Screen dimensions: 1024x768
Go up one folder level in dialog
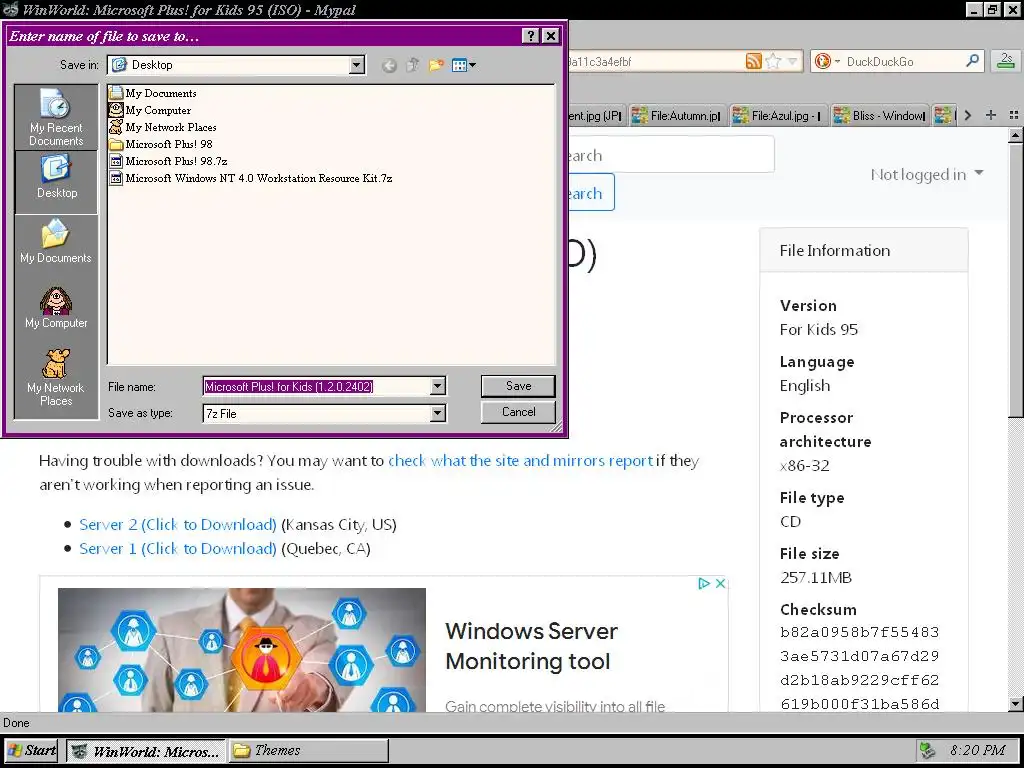[413, 65]
